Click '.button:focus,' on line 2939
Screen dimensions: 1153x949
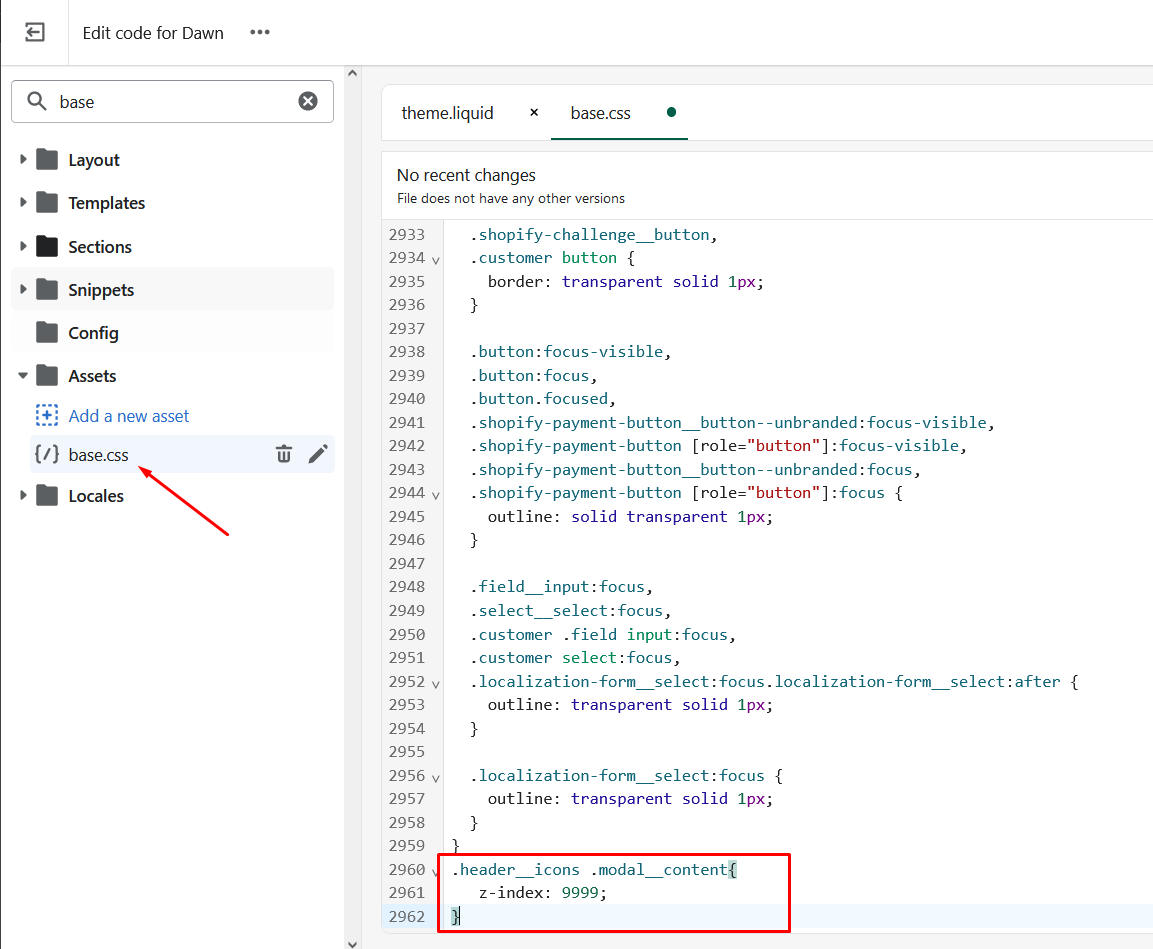pyautogui.click(x=534, y=376)
